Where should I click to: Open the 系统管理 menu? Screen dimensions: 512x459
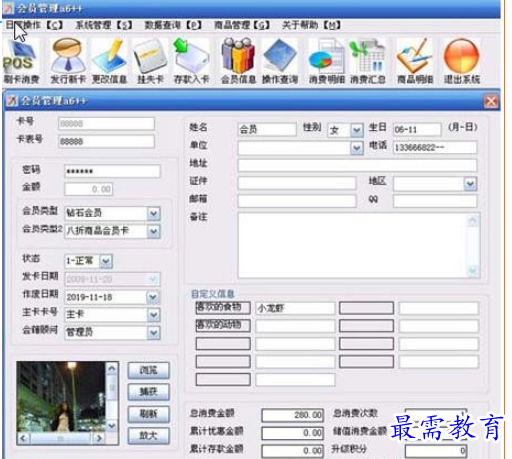click(x=104, y=25)
